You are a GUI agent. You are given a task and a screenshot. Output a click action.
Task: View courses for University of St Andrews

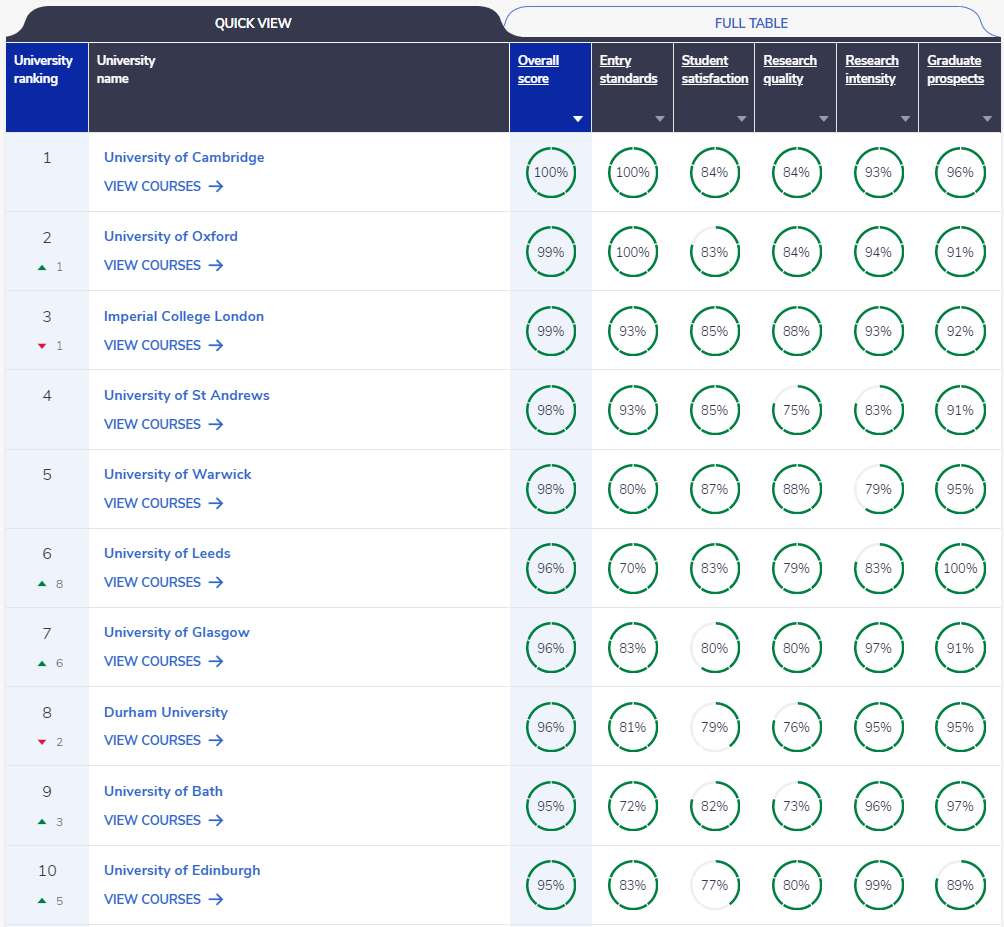tap(163, 424)
